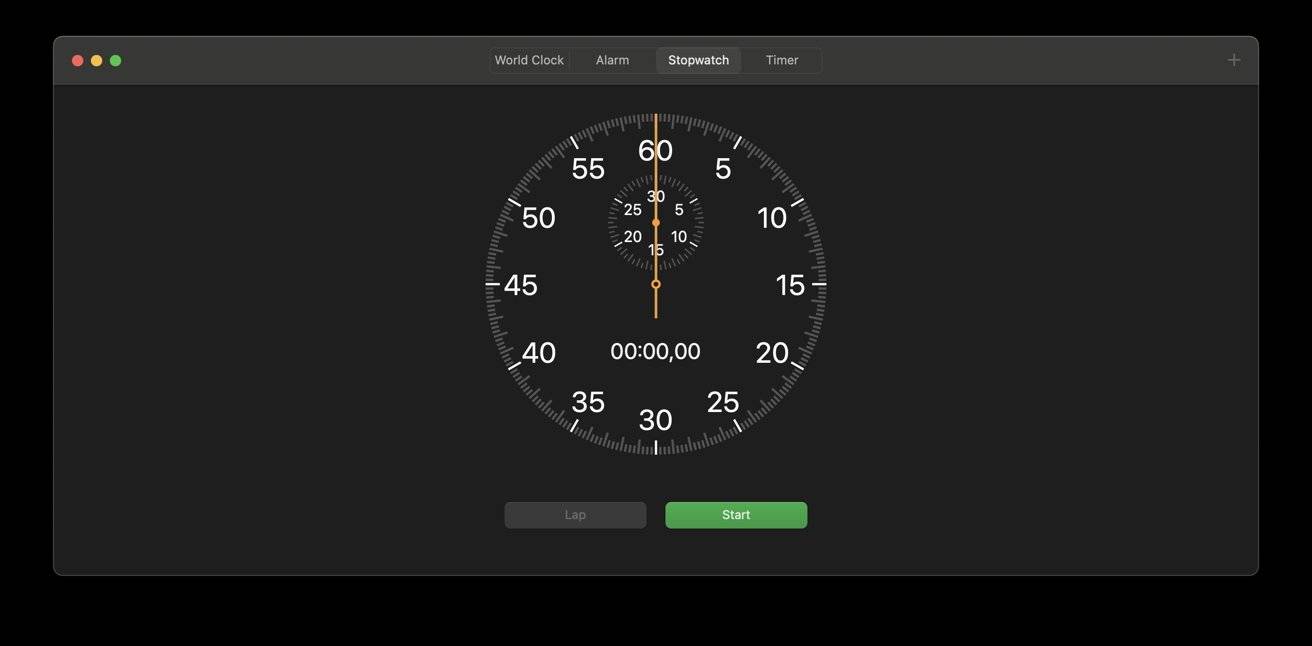This screenshot has width=1312, height=646.
Task: Click the greyed-out Lap button
Action: [575, 515]
